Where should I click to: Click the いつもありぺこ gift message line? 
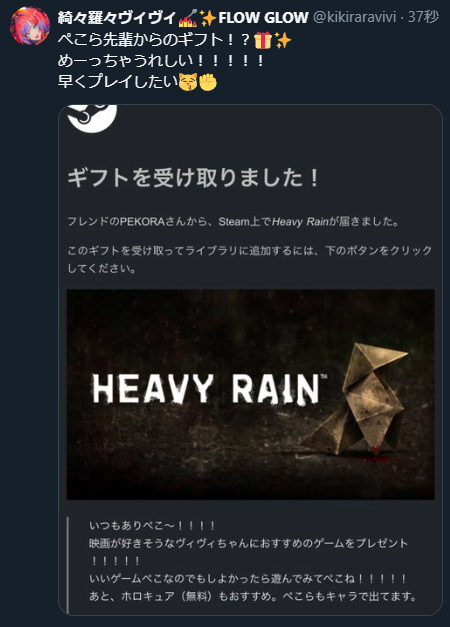point(152,525)
